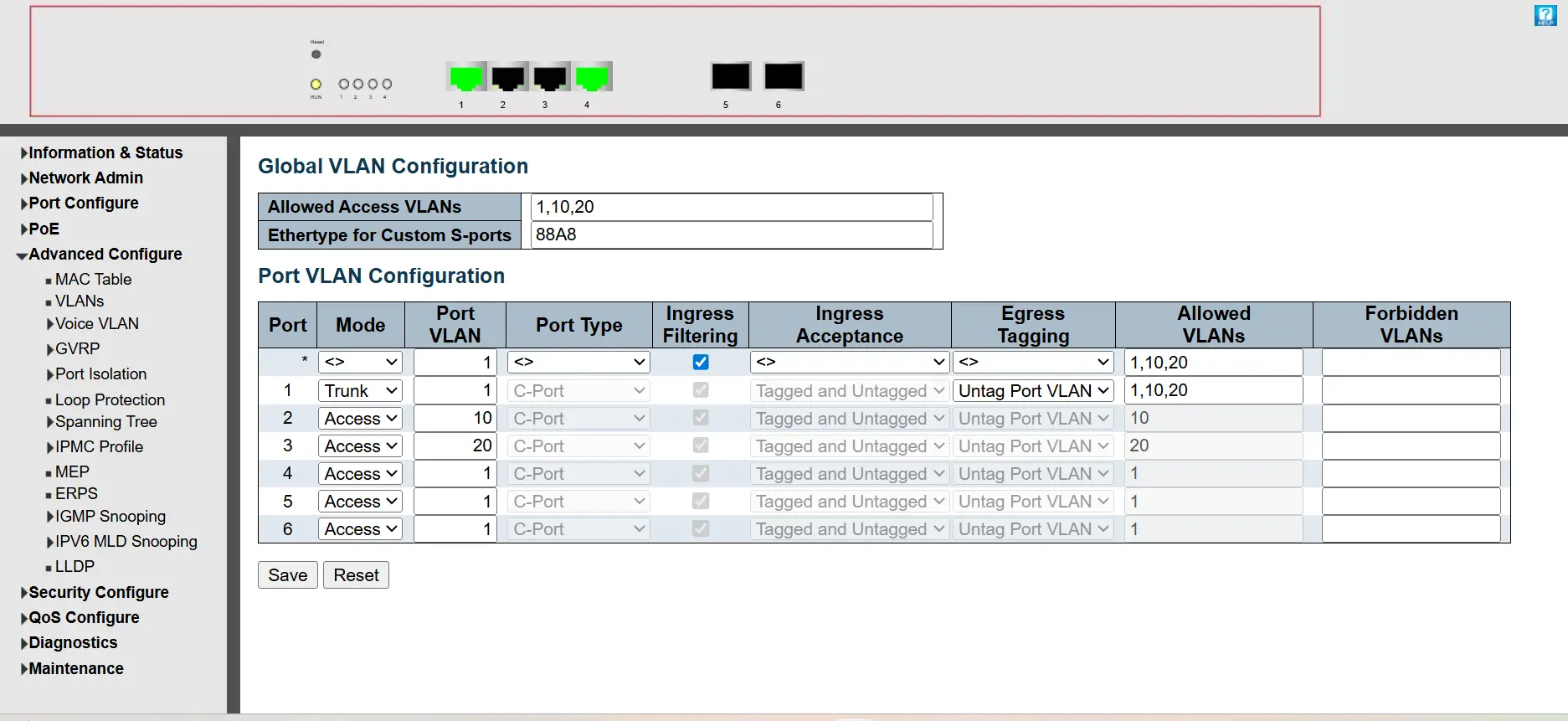Click black port 3 icon on switch panel
Screen dimensions: 1568x721
550,77
